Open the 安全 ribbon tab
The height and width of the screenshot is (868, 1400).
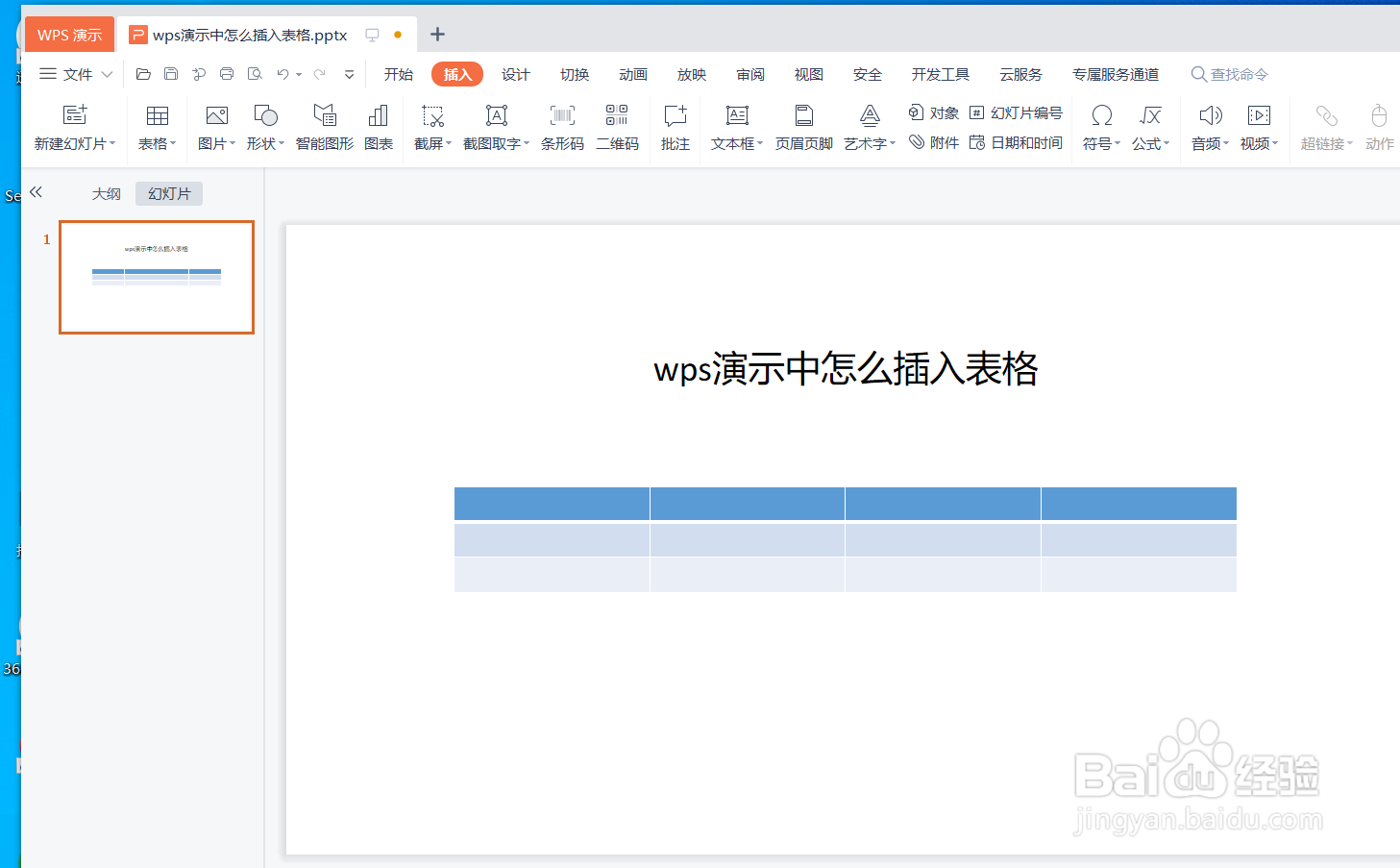(868, 74)
